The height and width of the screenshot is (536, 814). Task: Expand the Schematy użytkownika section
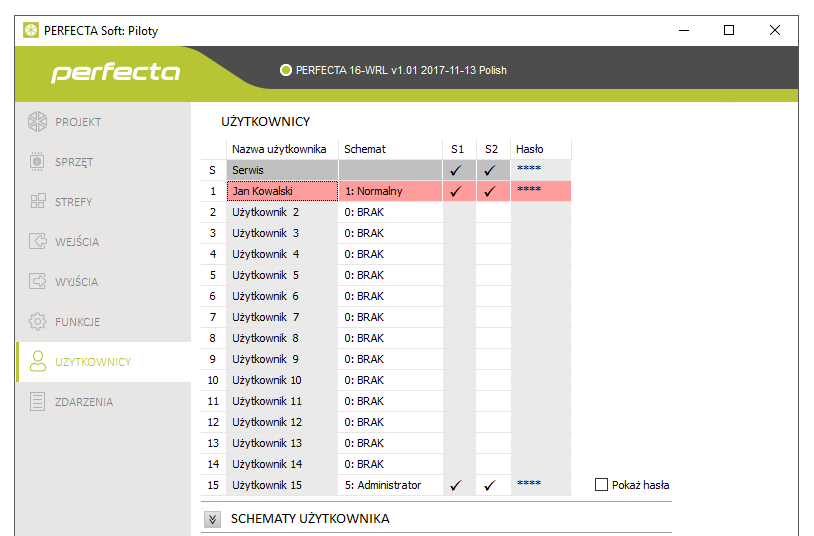tap(212, 519)
